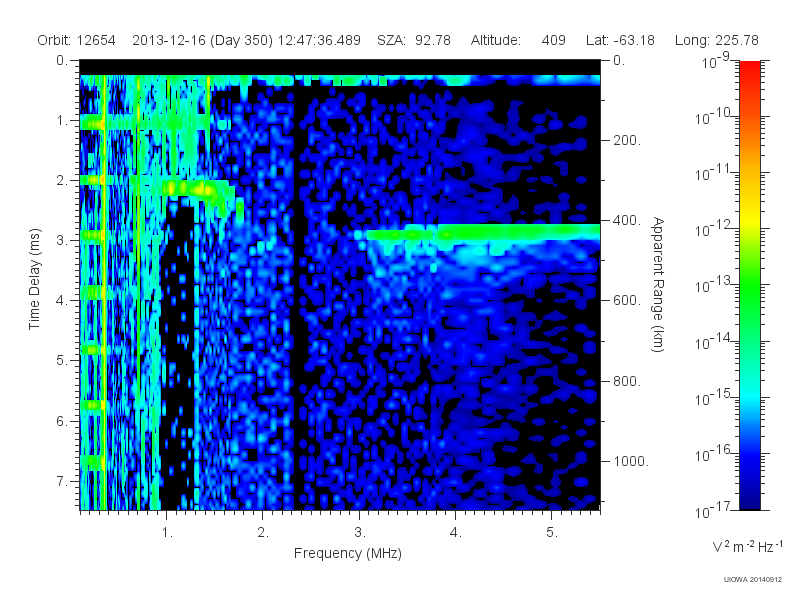Screen dimensions: 800x600
Task: Click the 'Apparent Range (km)' axis title
Action: (x=658, y=284)
